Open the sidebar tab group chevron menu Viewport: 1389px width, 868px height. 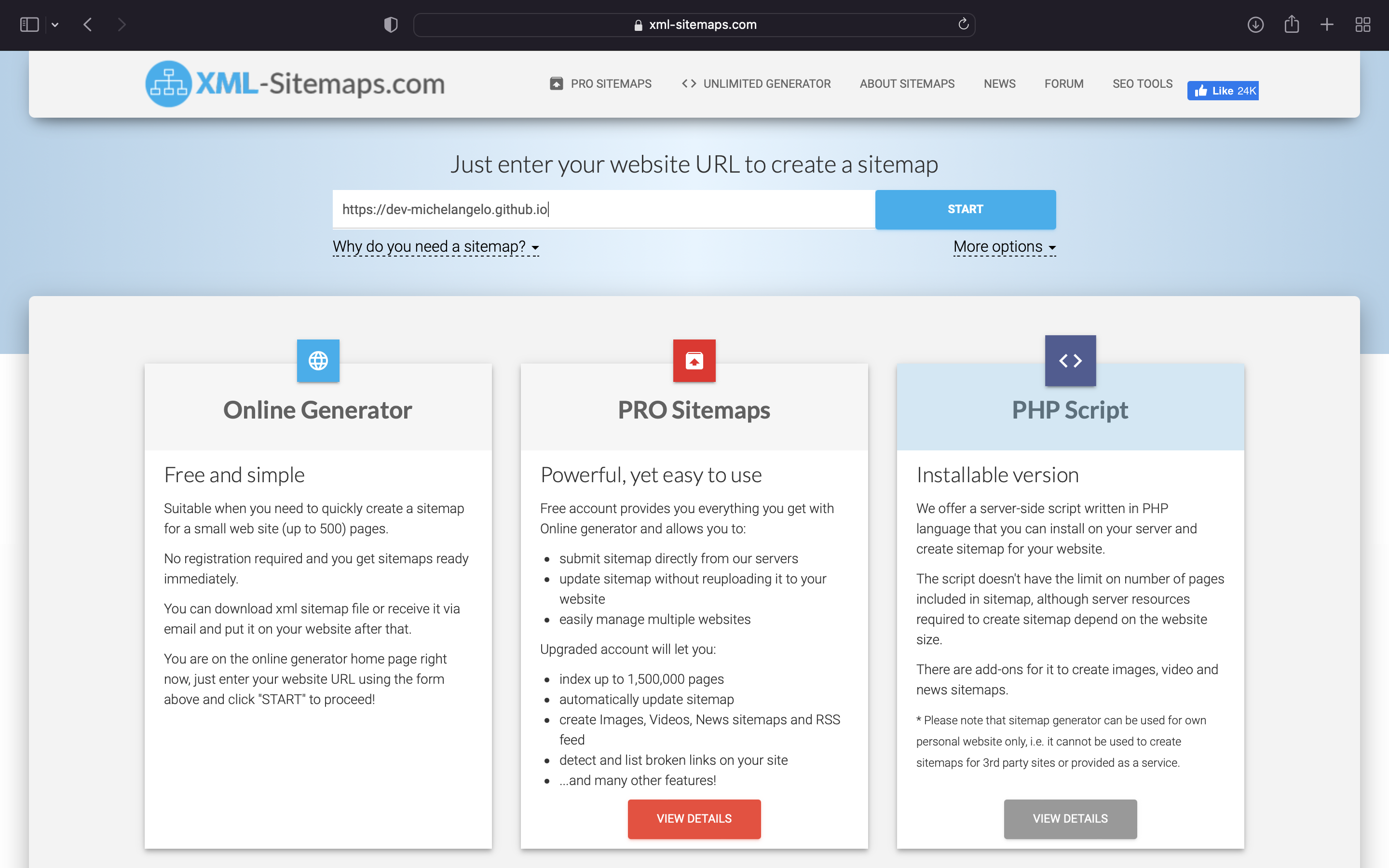coord(55,25)
